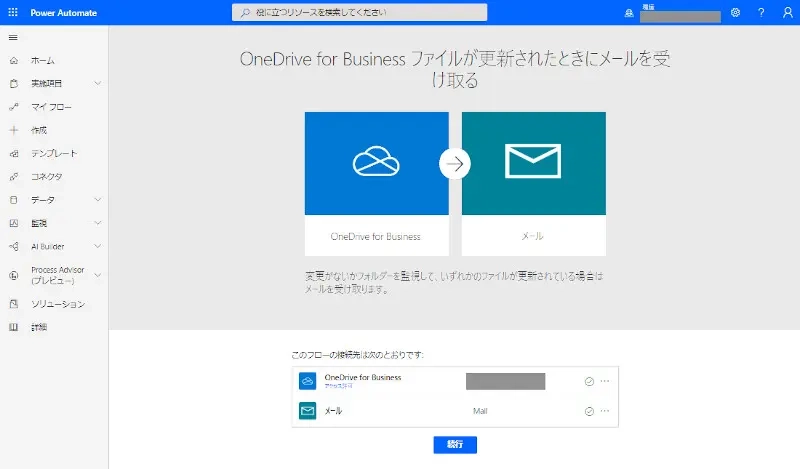Click the メール connector tile

tap(534, 184)
